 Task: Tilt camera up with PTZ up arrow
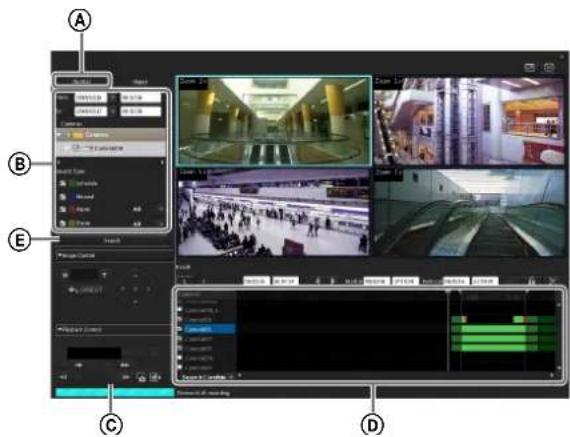[x=135, y=276]
